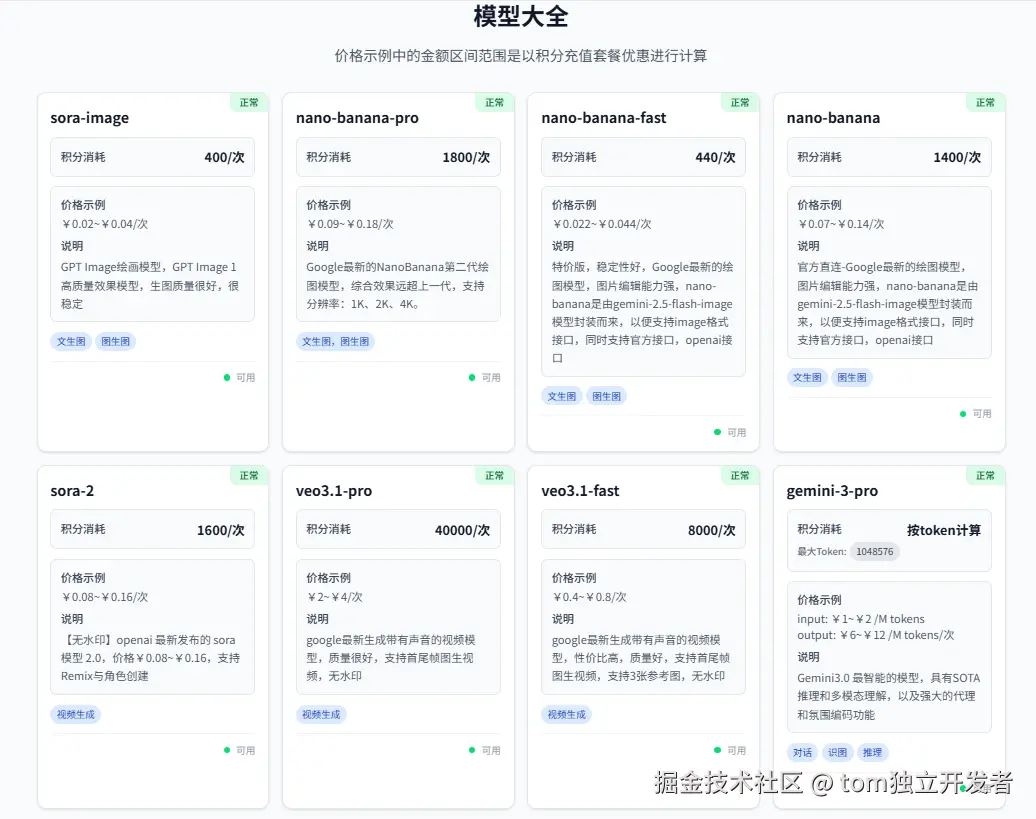Click the 对话 tag on gemini-3-pro card
This screenshot has width=1036, height=819.
[802, 752]
